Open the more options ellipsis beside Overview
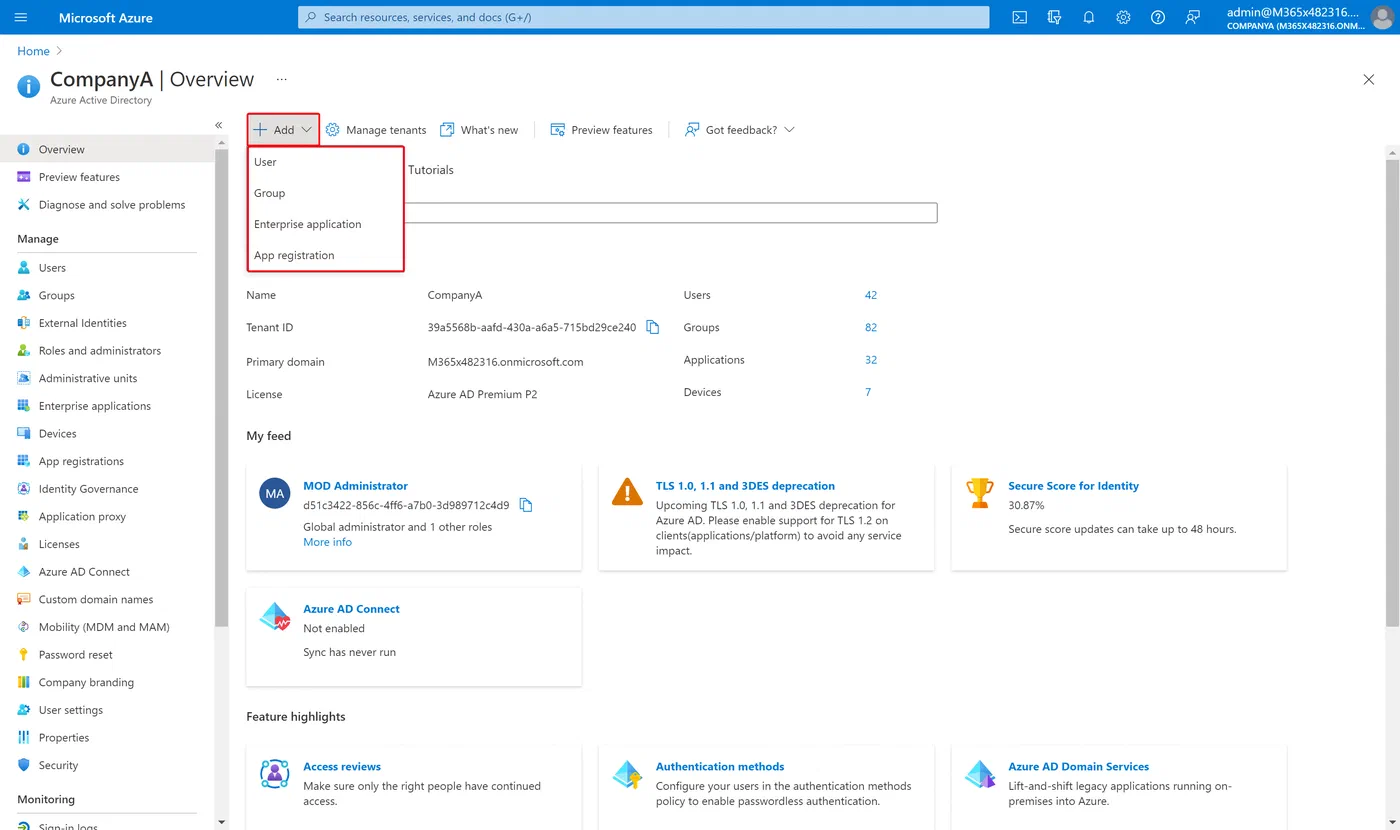 [282, 79]
